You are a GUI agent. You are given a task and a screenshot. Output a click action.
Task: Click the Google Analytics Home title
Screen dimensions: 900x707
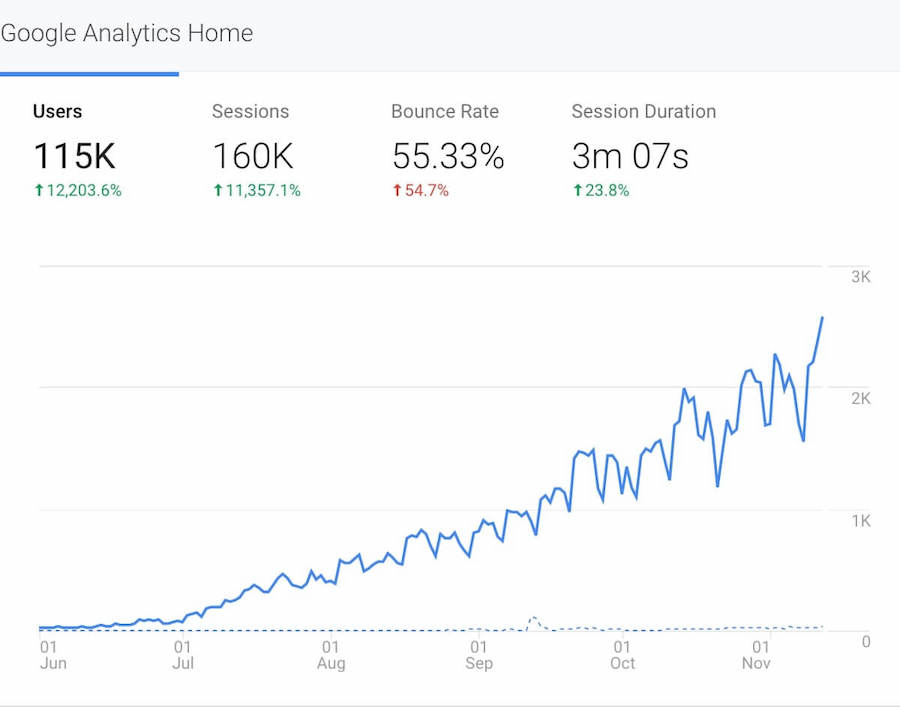pyautogui.click(x=127, y=33)
